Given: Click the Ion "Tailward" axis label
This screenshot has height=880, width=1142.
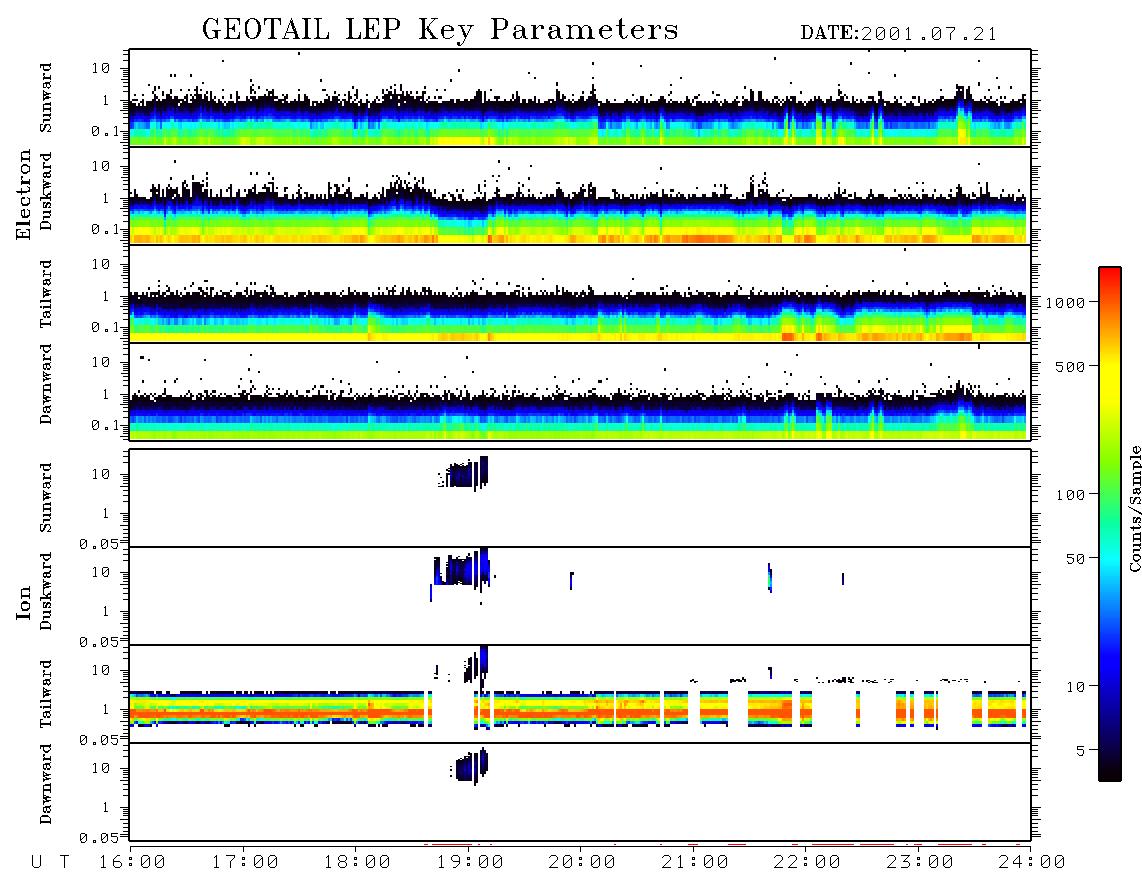Looking at the screenshot, I should (45, 694).
